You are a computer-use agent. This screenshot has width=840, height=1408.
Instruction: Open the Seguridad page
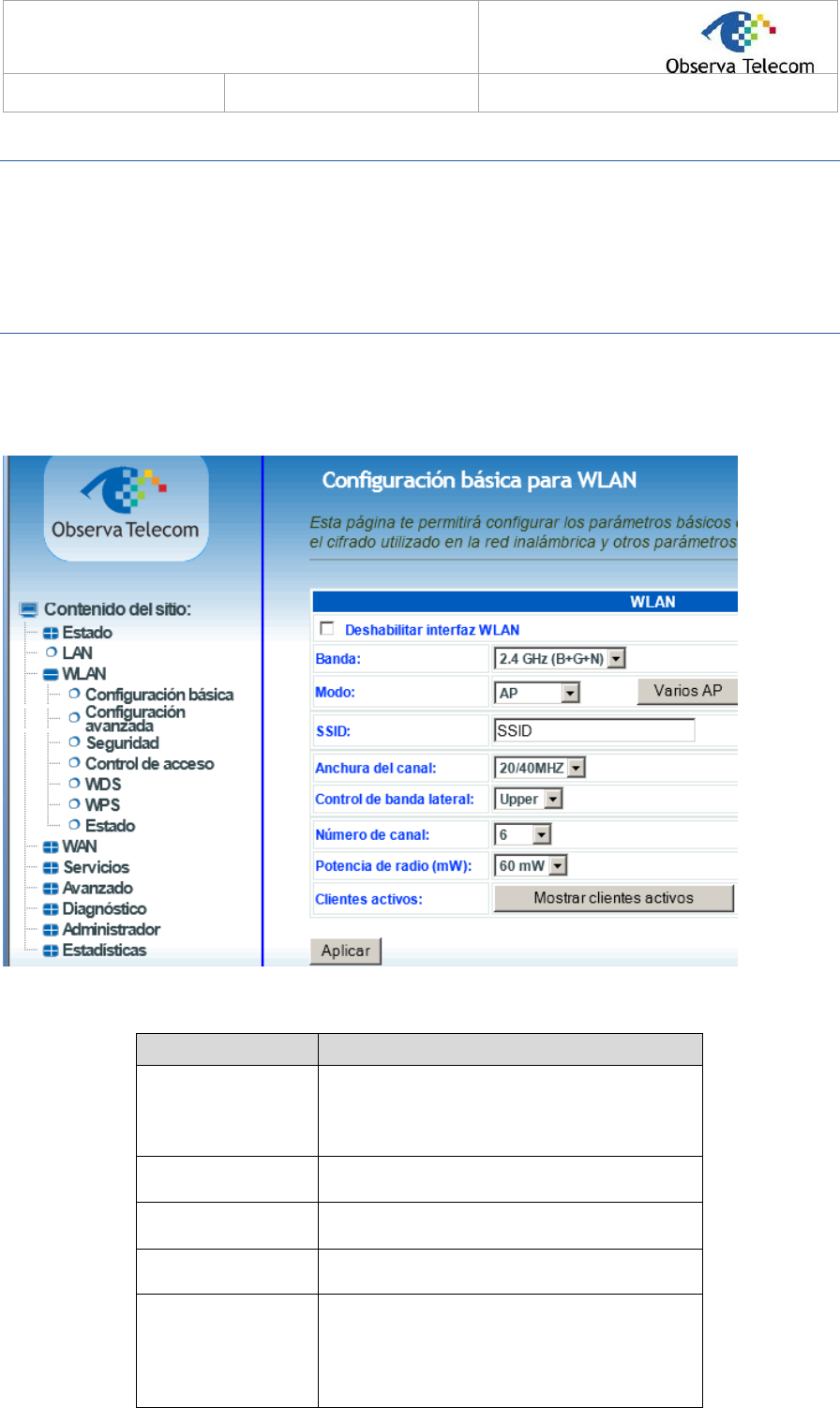coord(122,743)
